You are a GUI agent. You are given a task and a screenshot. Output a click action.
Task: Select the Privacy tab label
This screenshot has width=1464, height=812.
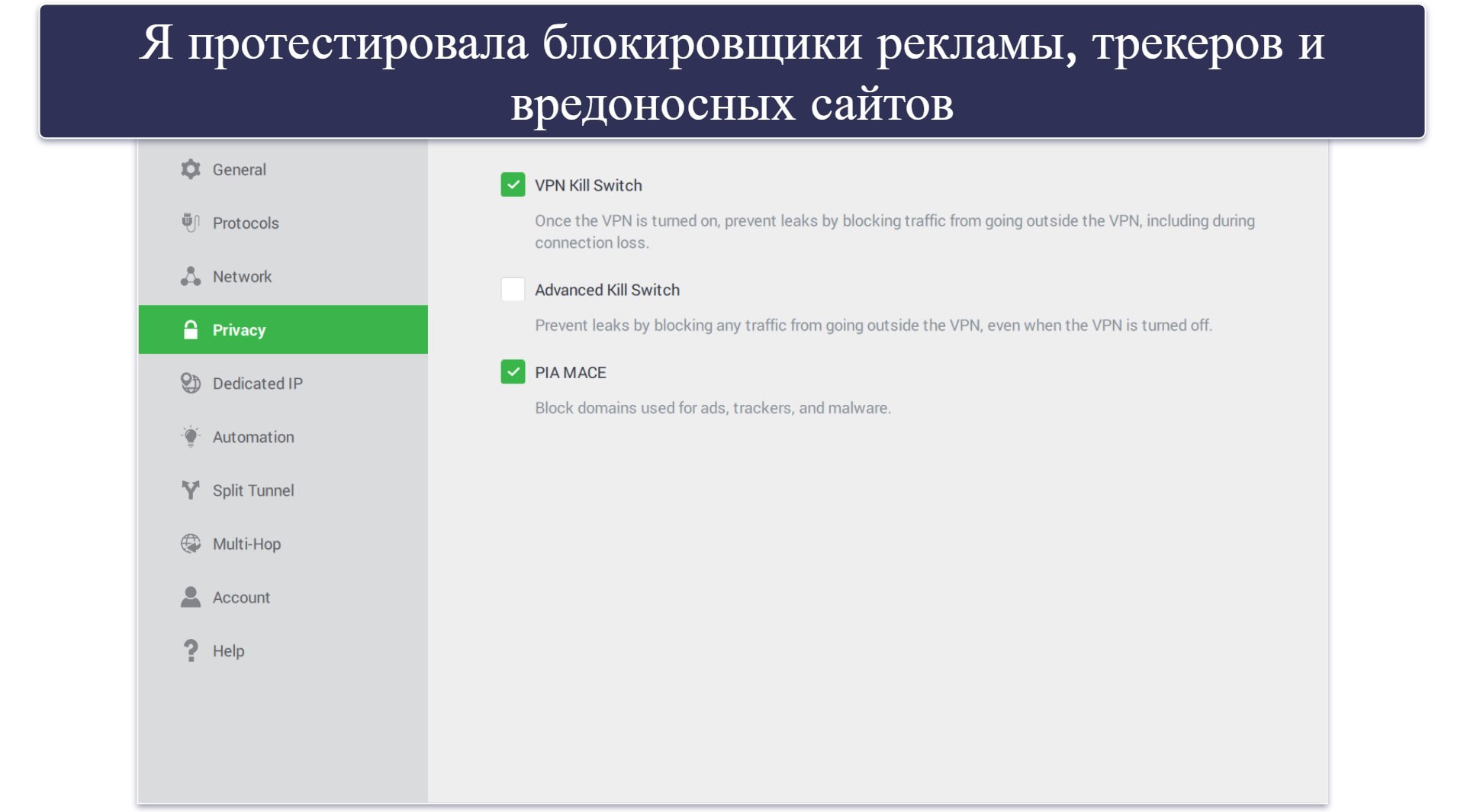click(239, 330)
